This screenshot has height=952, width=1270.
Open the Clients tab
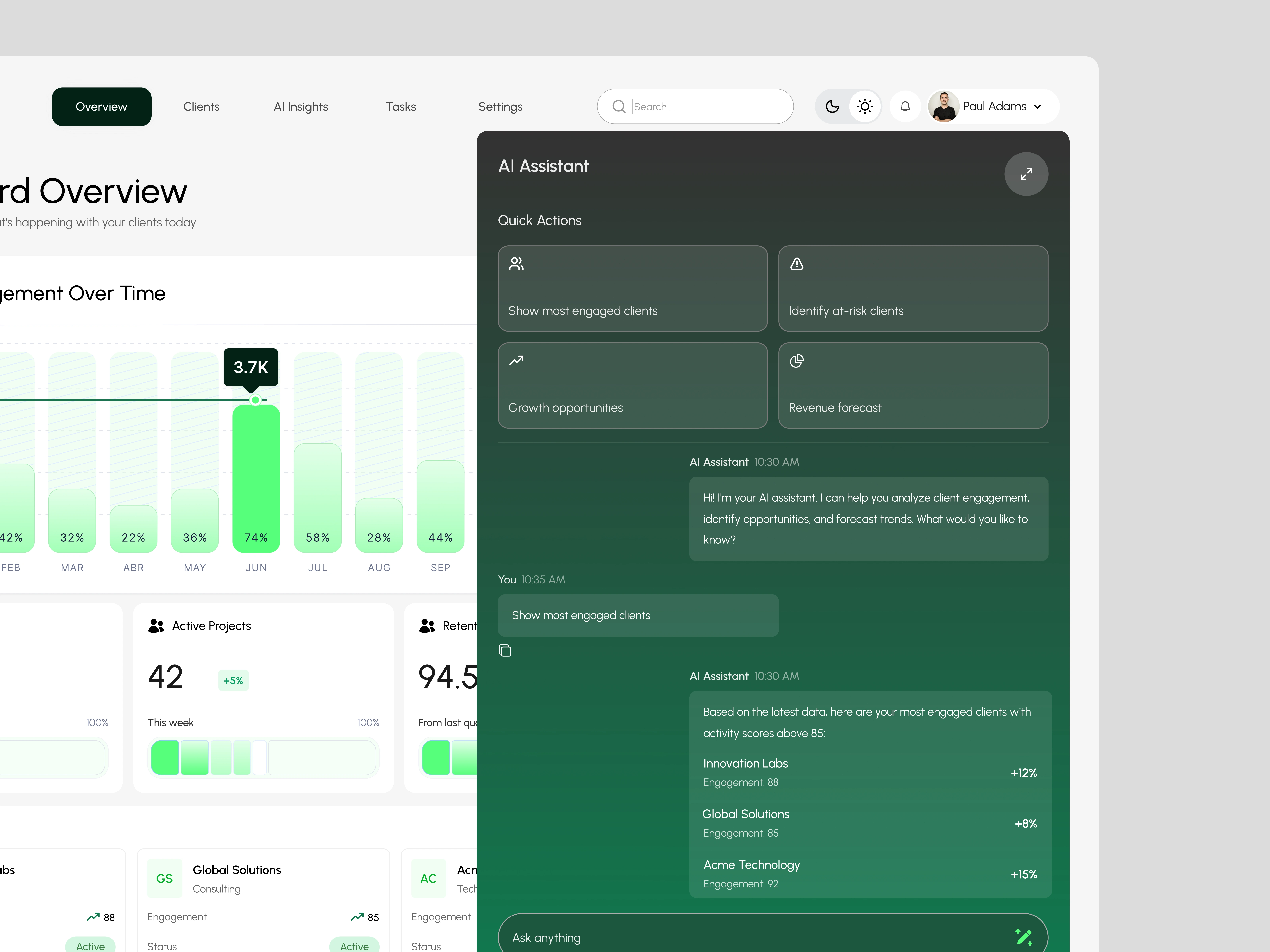(201, 107)
